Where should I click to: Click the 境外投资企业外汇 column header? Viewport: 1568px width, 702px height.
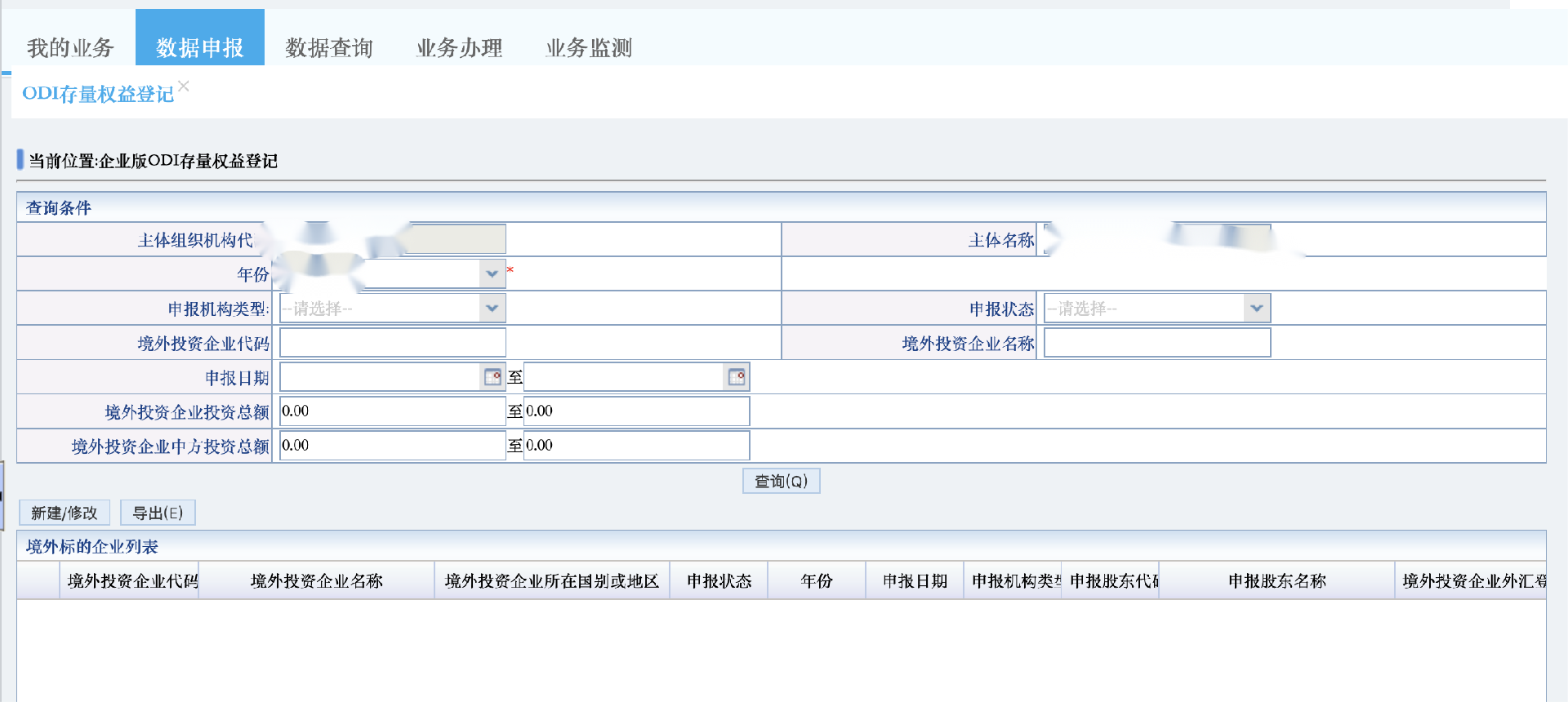pos(1471,580)
